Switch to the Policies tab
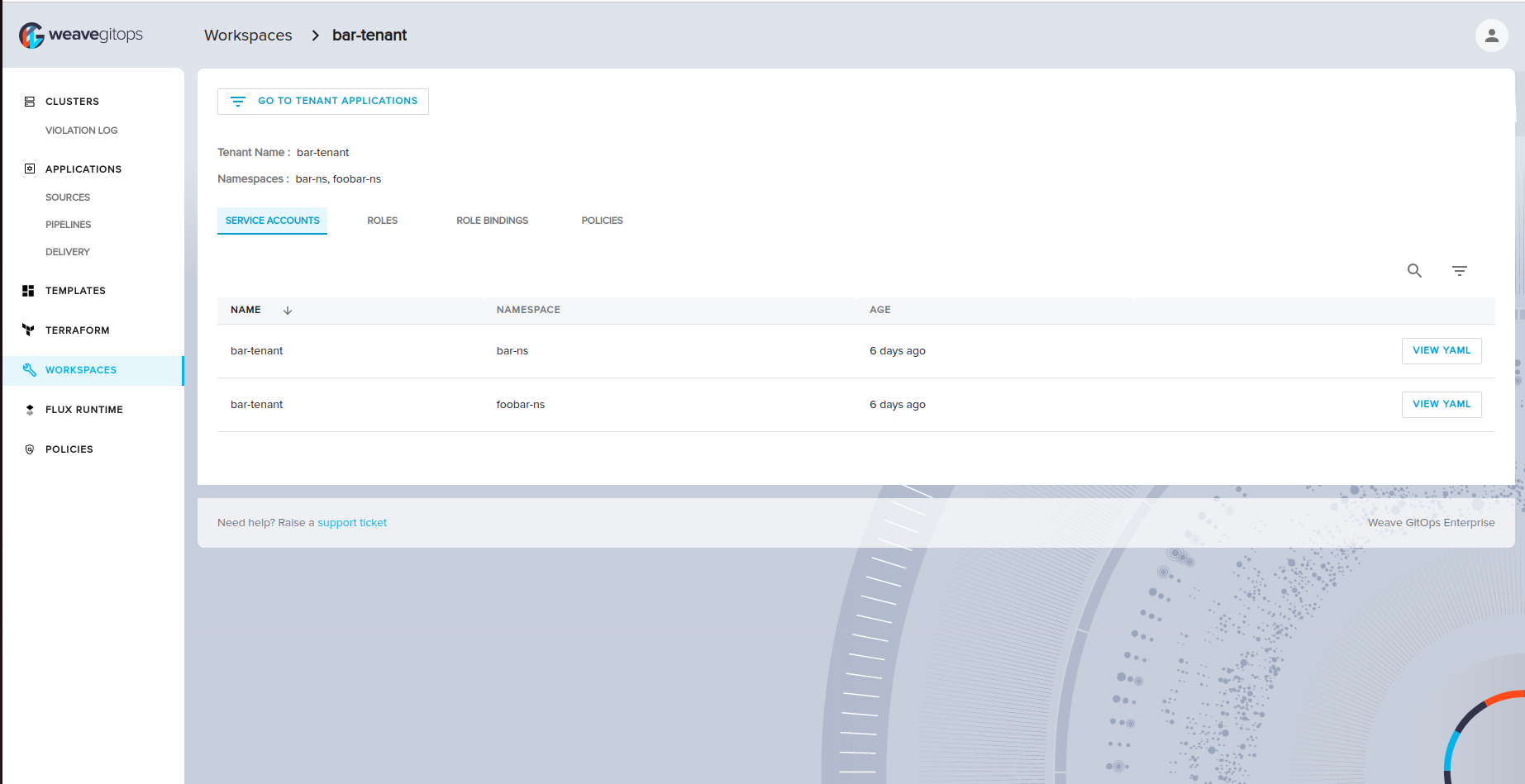 click(602, 221)
